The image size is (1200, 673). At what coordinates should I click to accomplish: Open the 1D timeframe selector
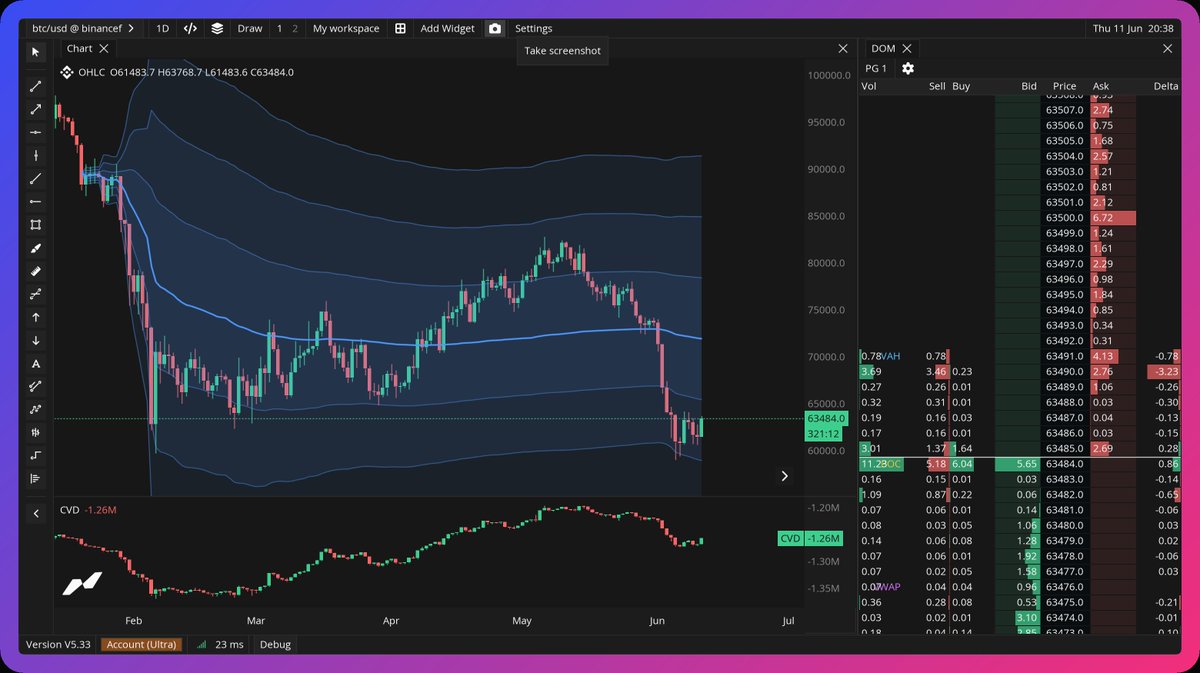coord(162,28)
